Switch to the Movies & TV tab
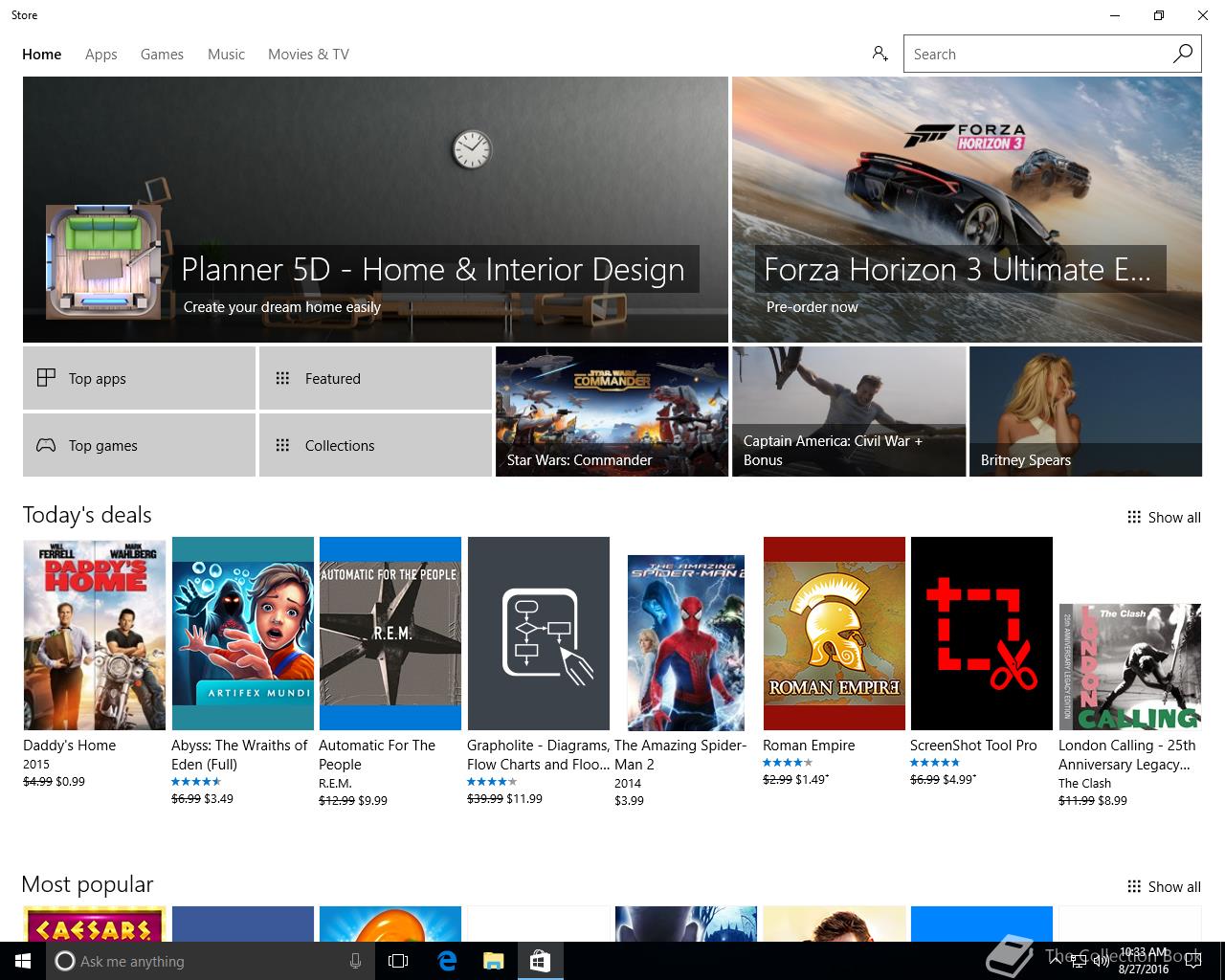The image size is (1225, 980). coord(308,55)
